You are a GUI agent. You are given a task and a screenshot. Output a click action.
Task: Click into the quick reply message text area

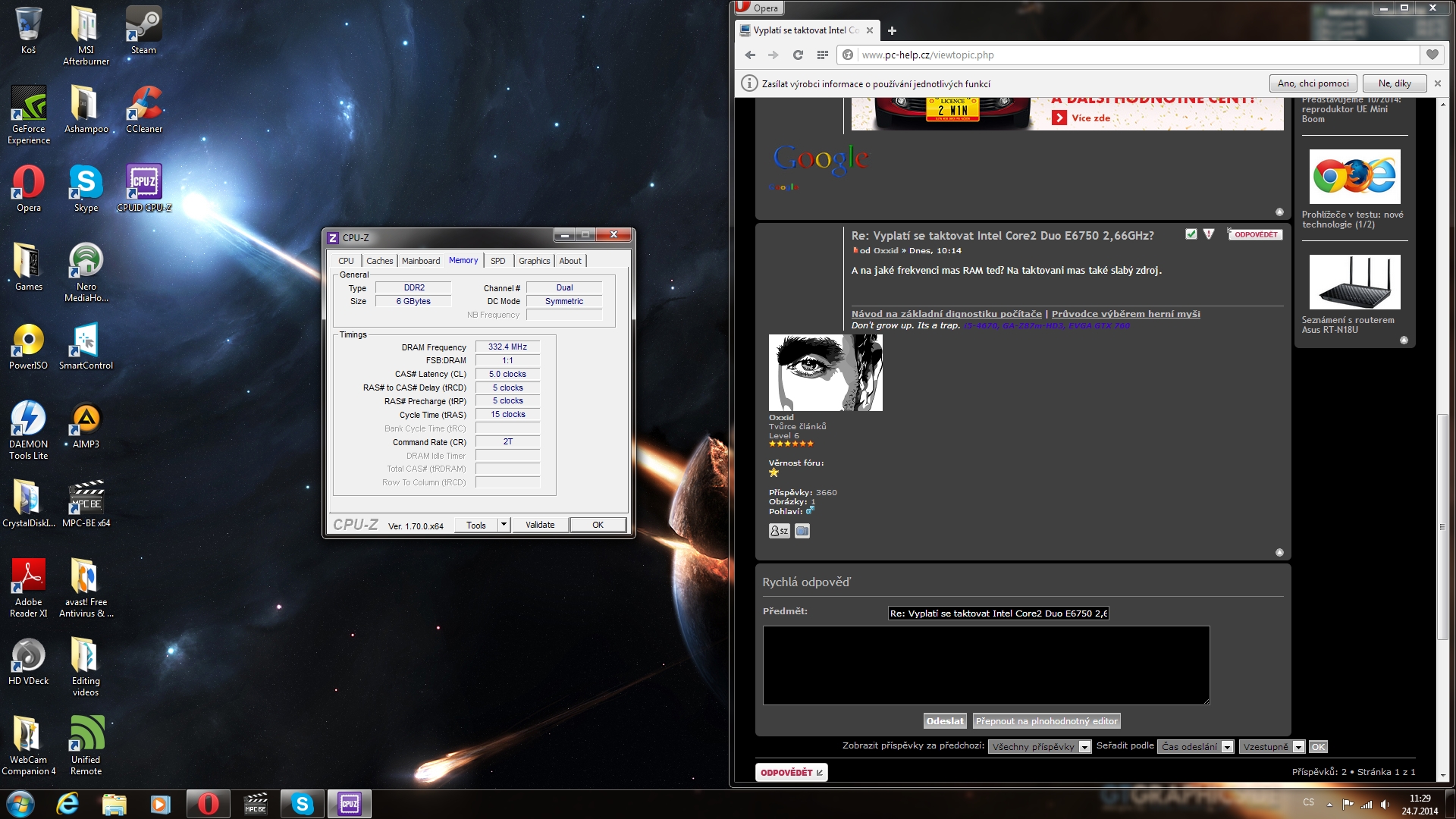(986, 665)
